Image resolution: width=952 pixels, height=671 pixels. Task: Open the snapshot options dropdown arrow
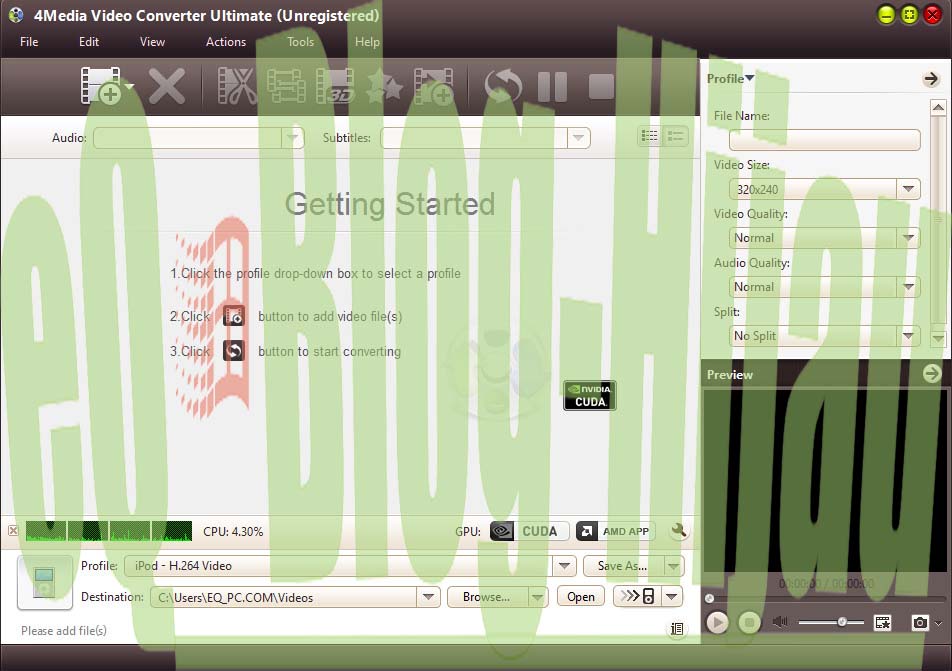click(939, 623)
